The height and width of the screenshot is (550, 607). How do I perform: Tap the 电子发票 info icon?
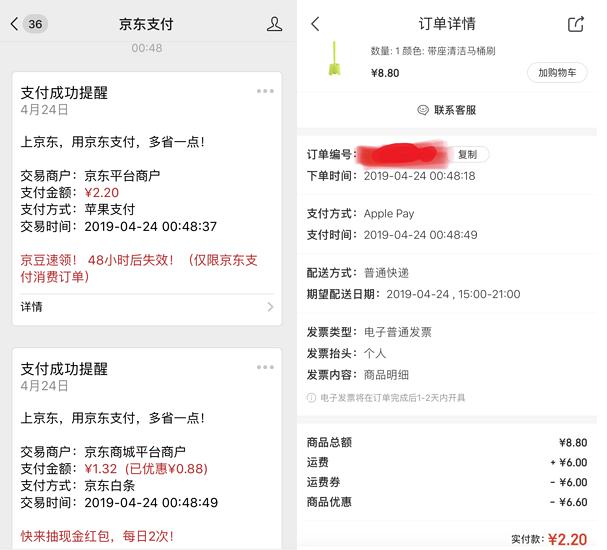311,398
